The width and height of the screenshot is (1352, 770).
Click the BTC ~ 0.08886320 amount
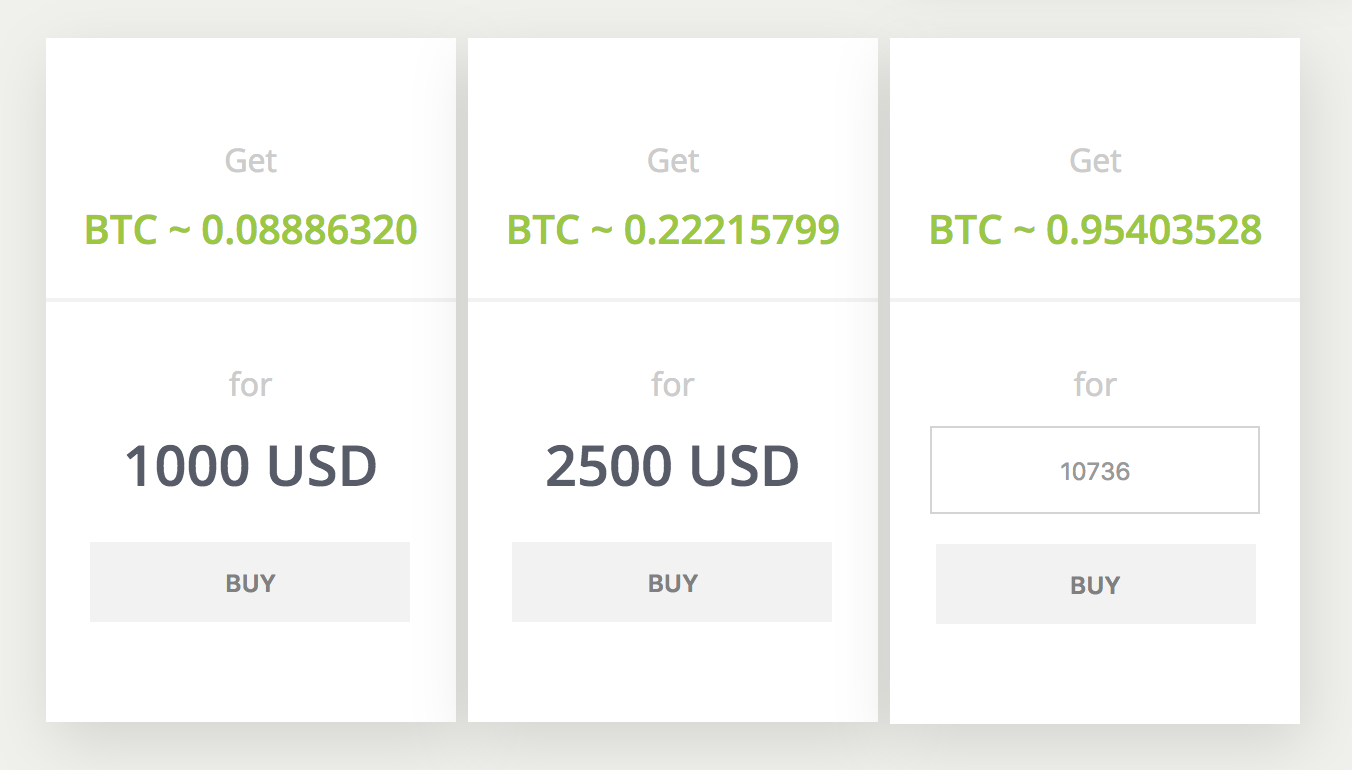250,230
